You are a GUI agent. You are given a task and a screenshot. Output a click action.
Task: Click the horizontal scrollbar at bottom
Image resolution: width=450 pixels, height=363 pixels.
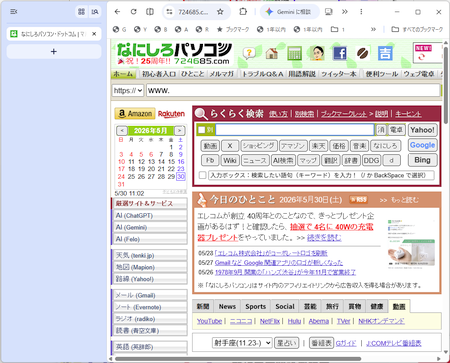pyautogui.click(x=238, y=359)
